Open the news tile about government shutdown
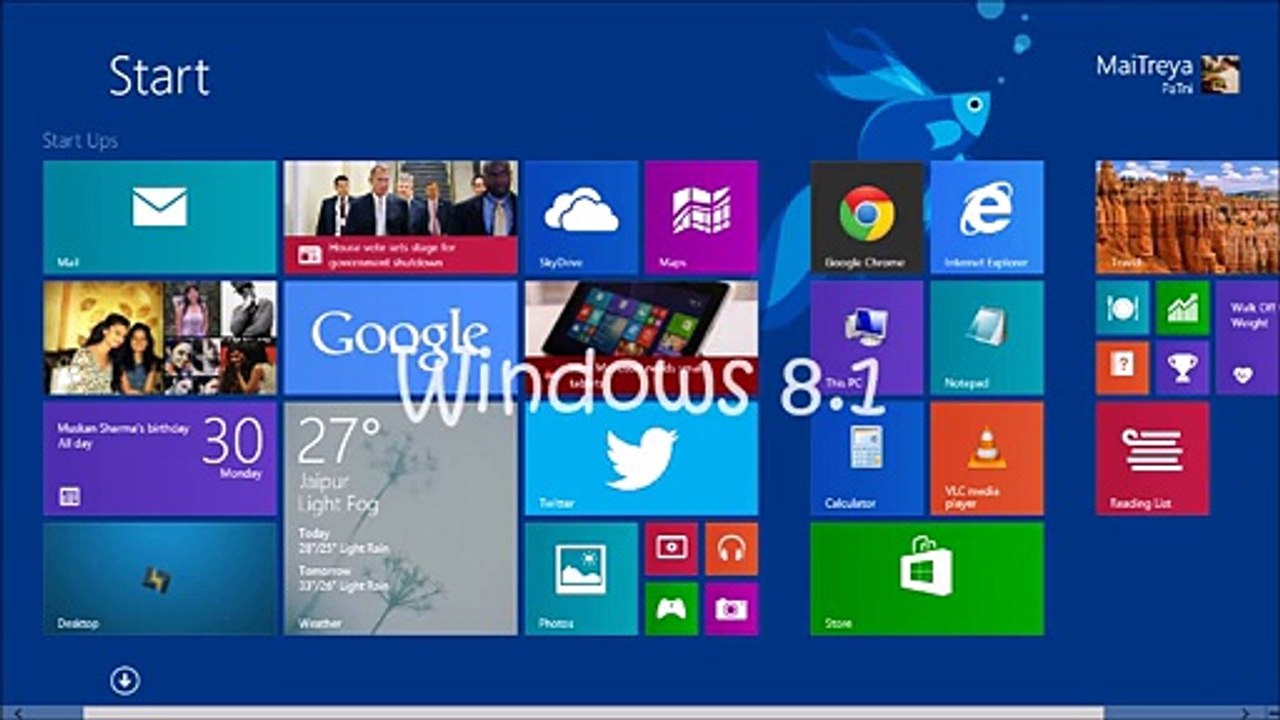The image size is (1280, 720). (401, 217)
